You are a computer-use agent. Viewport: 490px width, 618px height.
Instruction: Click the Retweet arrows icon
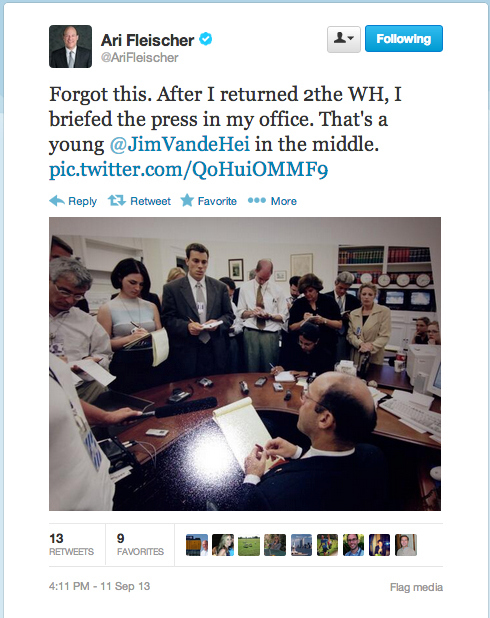(117, 201)
